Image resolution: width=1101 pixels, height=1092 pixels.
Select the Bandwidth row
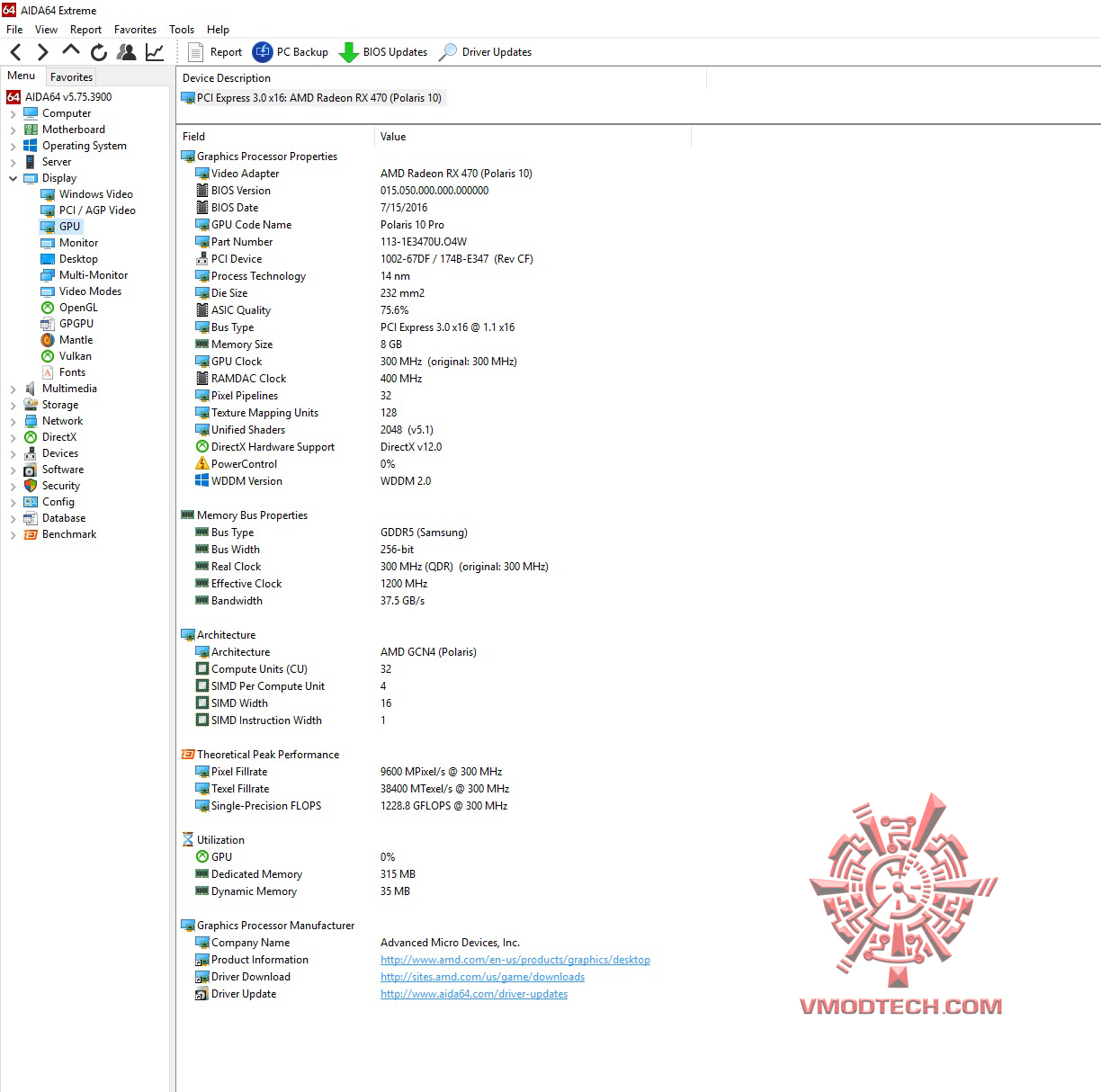click(435, 601)
